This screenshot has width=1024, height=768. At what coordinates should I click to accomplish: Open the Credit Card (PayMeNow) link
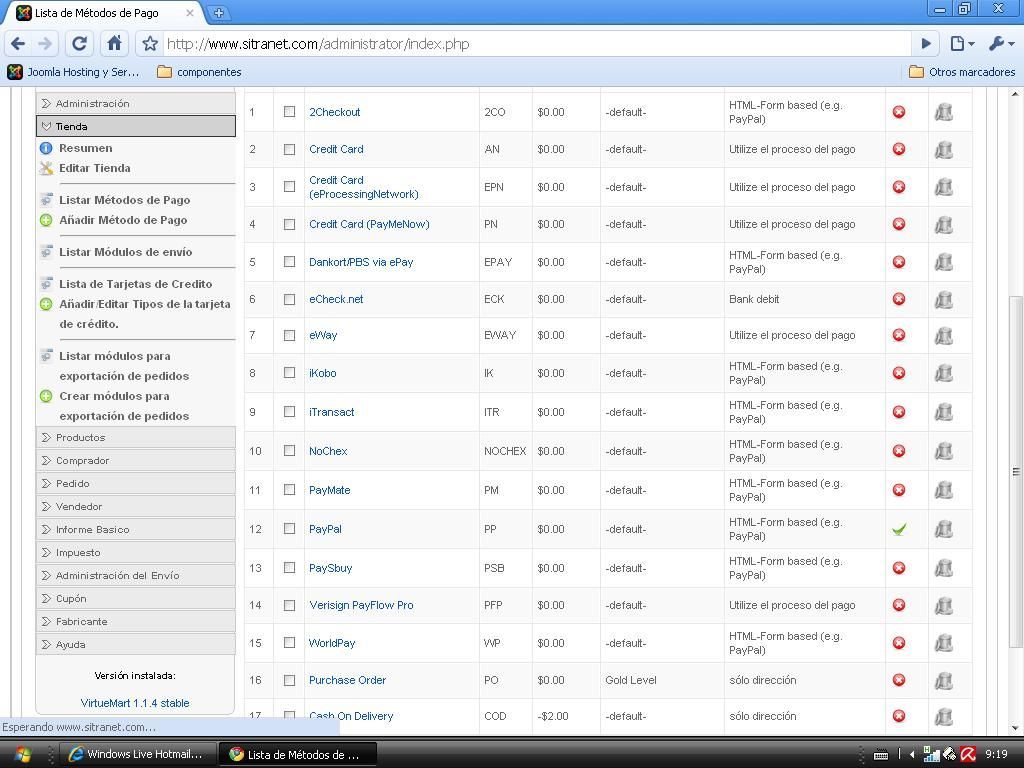point(369,224)
